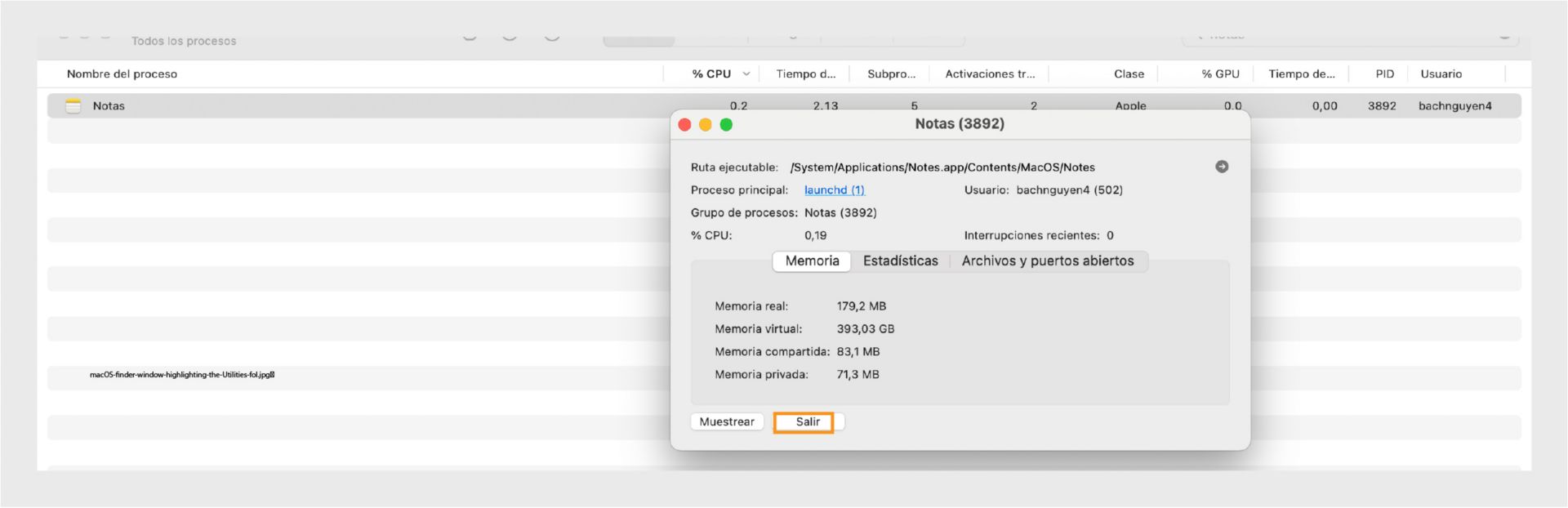Switch to the Estadísticas tab

pyautogui.click(x=900, y=261)
